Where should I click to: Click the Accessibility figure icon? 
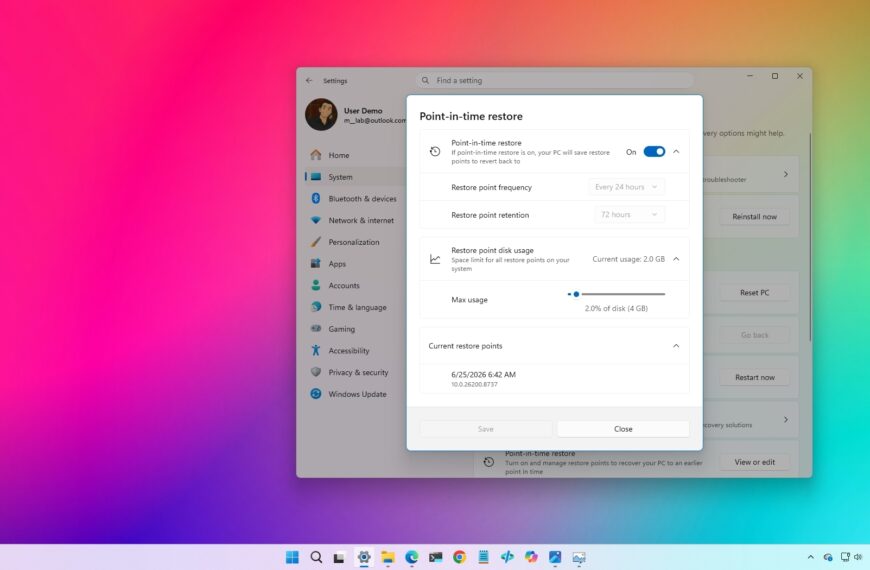coord(316,350)
